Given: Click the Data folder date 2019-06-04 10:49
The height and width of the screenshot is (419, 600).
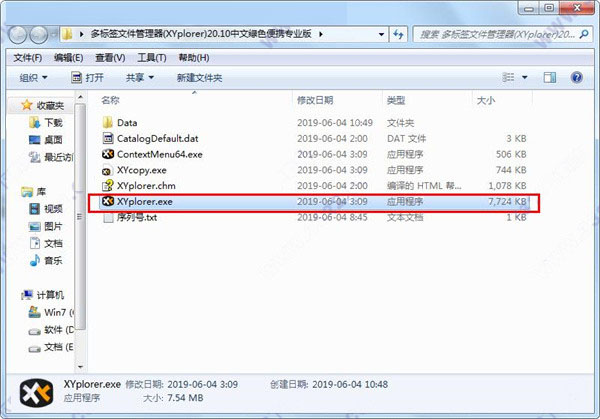Looking at the screenshot, I should click(x=335, y=122).
